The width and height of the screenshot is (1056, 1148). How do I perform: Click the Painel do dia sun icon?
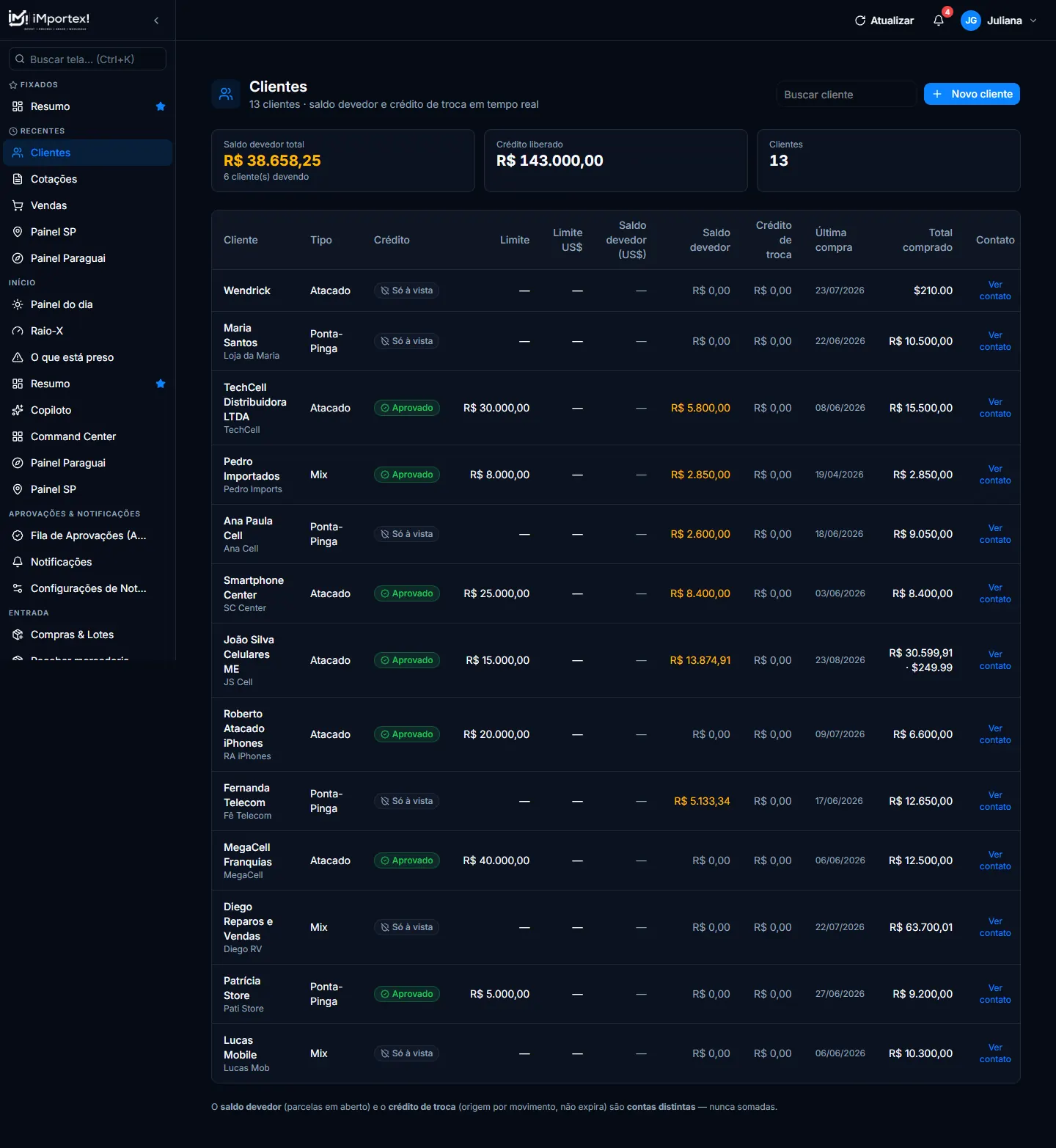[18, 304]
